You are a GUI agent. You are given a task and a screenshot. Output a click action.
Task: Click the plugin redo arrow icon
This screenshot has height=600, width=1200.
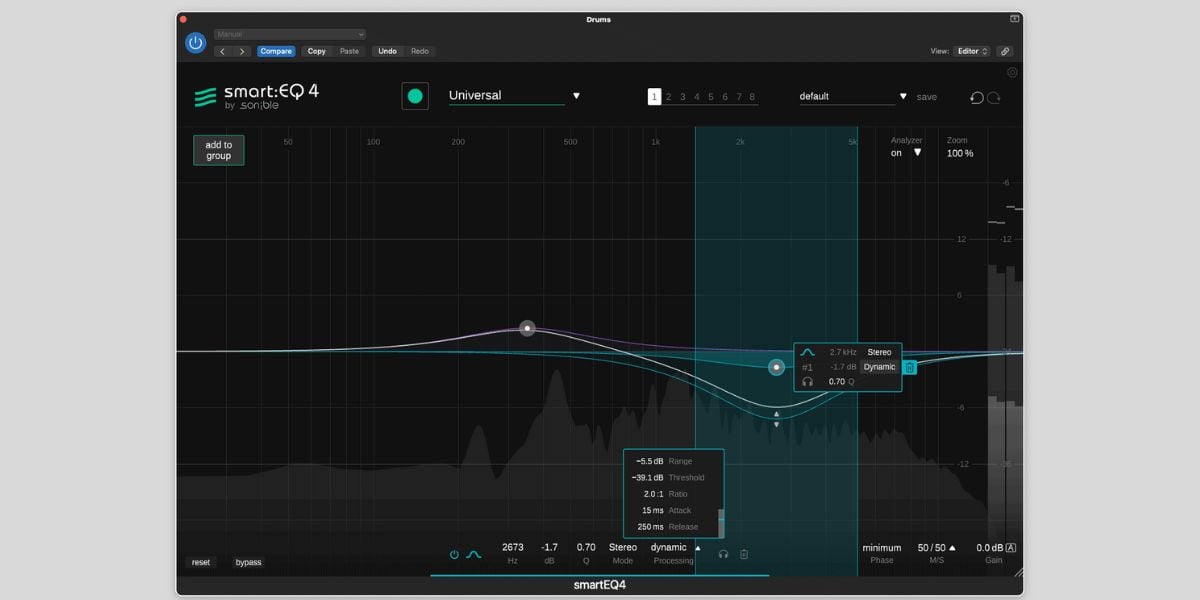[x=994, y=97]
